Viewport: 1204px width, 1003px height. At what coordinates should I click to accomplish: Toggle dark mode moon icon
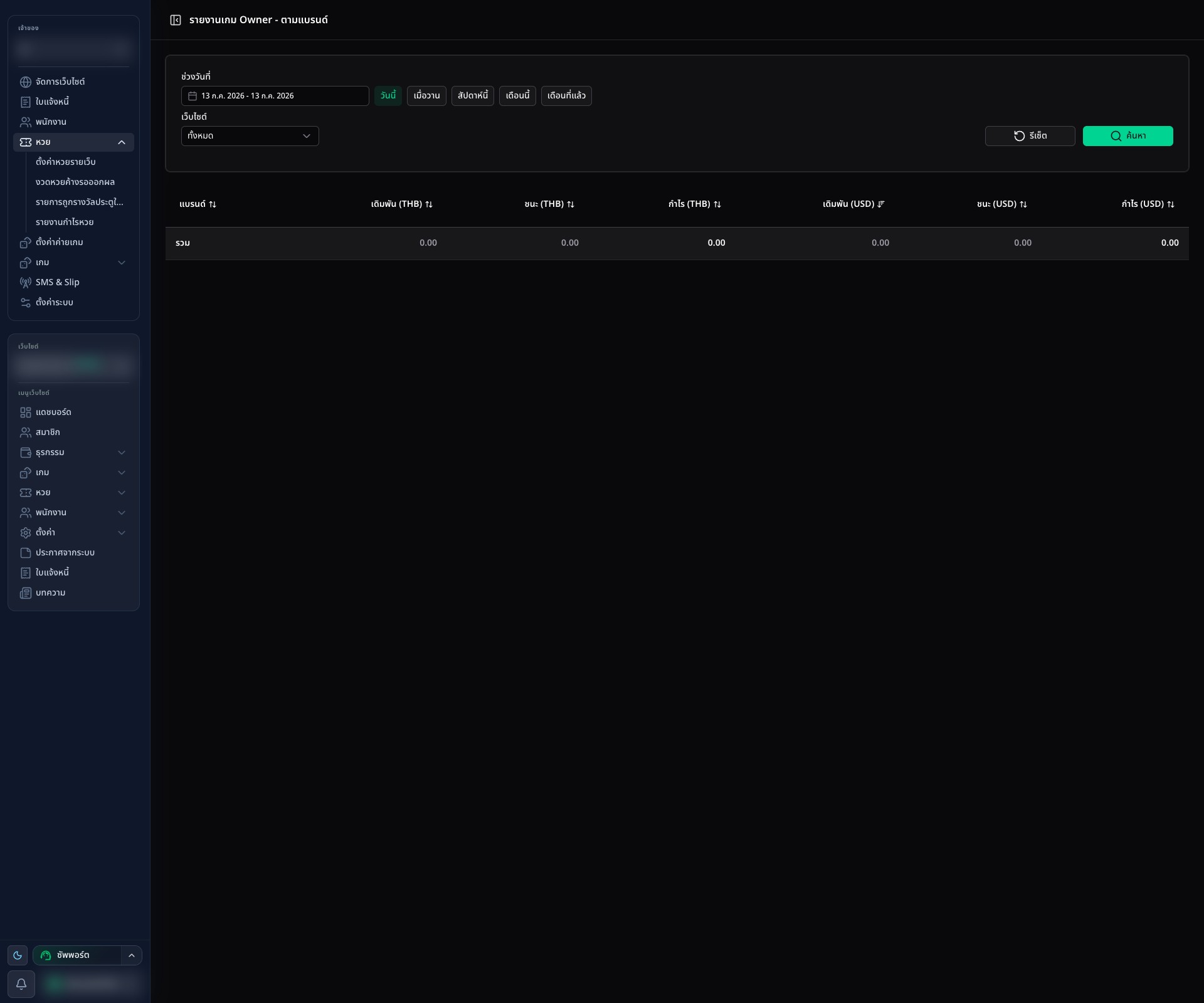pos(18,955)
